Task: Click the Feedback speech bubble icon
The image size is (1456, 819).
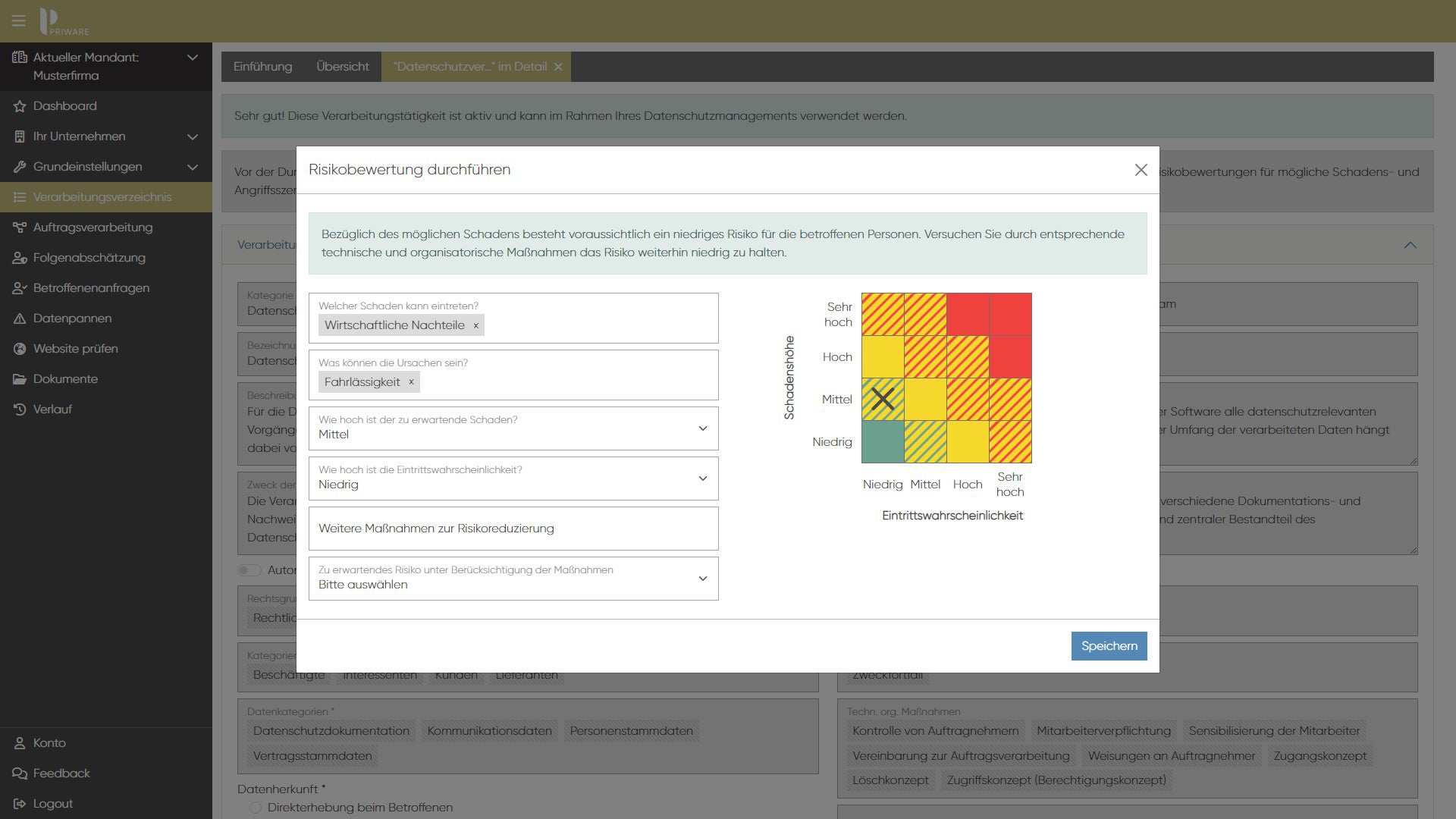Action: tap(20, 773)
